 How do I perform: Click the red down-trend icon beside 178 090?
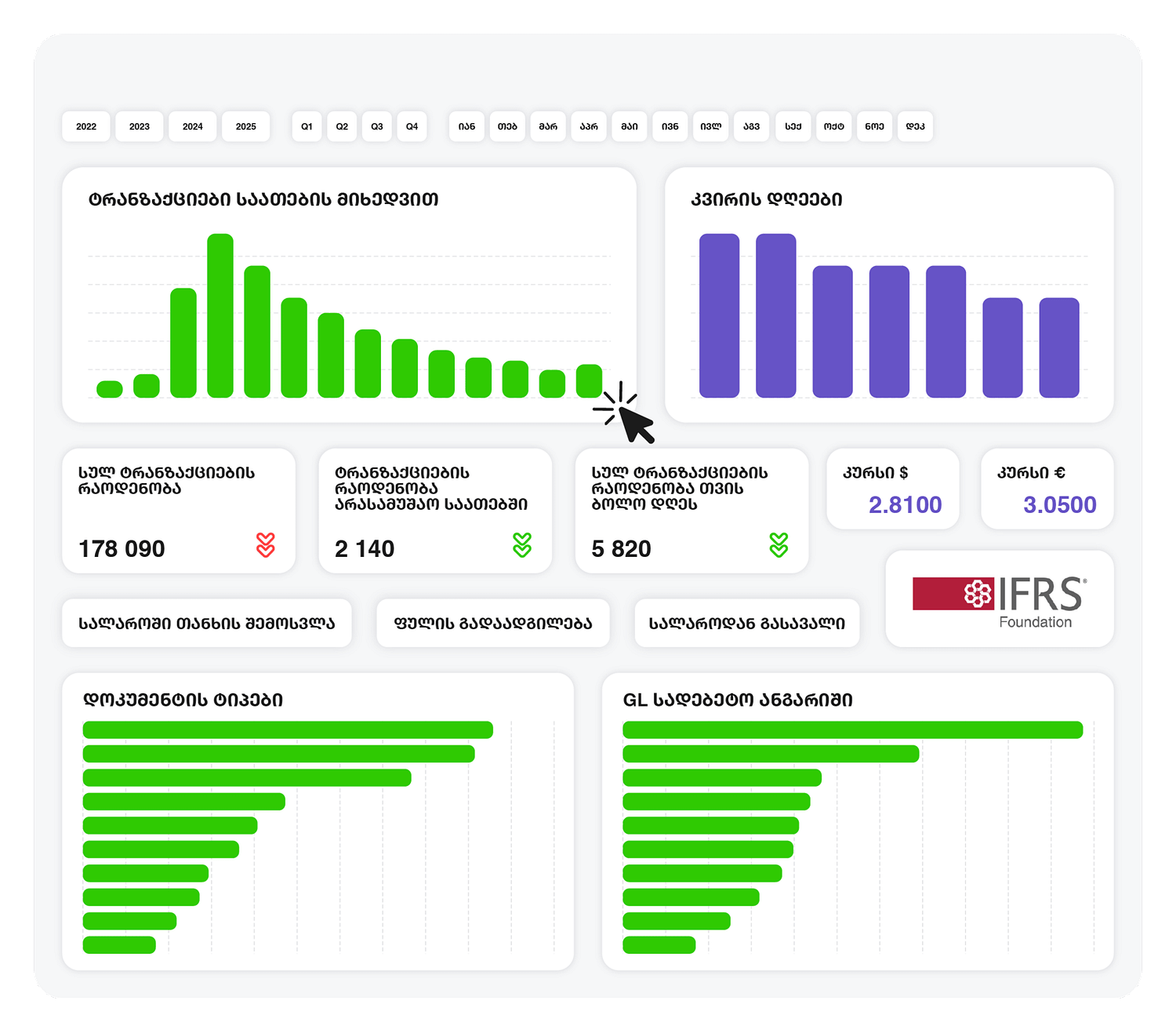[266, 545]
